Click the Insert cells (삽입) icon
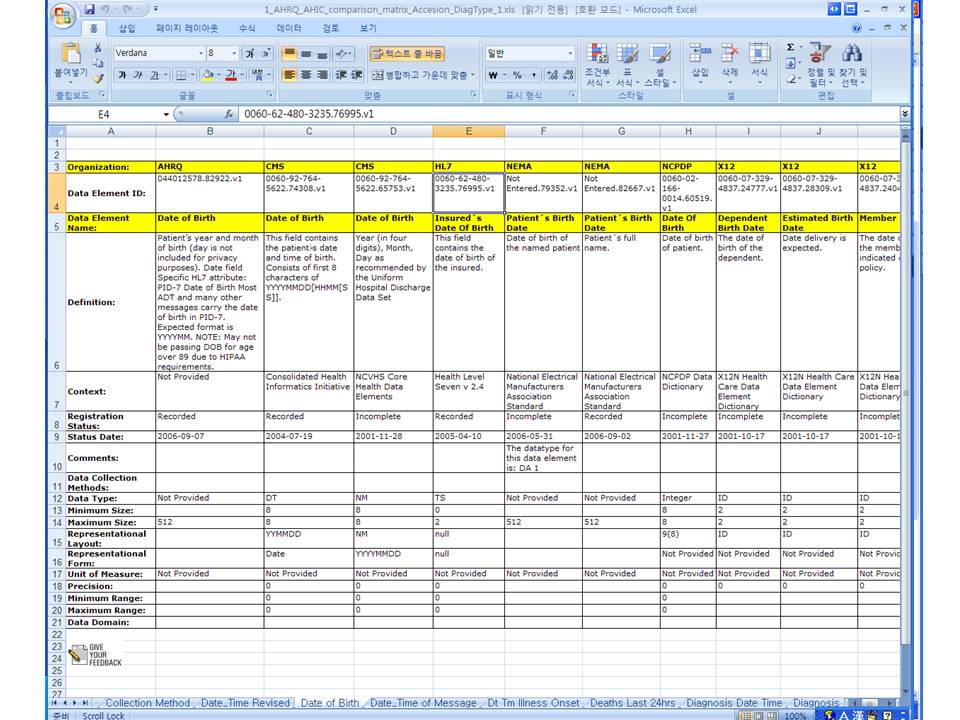Image resolution: width=960 pixels, height=720 pixels. tap(699, 54)
